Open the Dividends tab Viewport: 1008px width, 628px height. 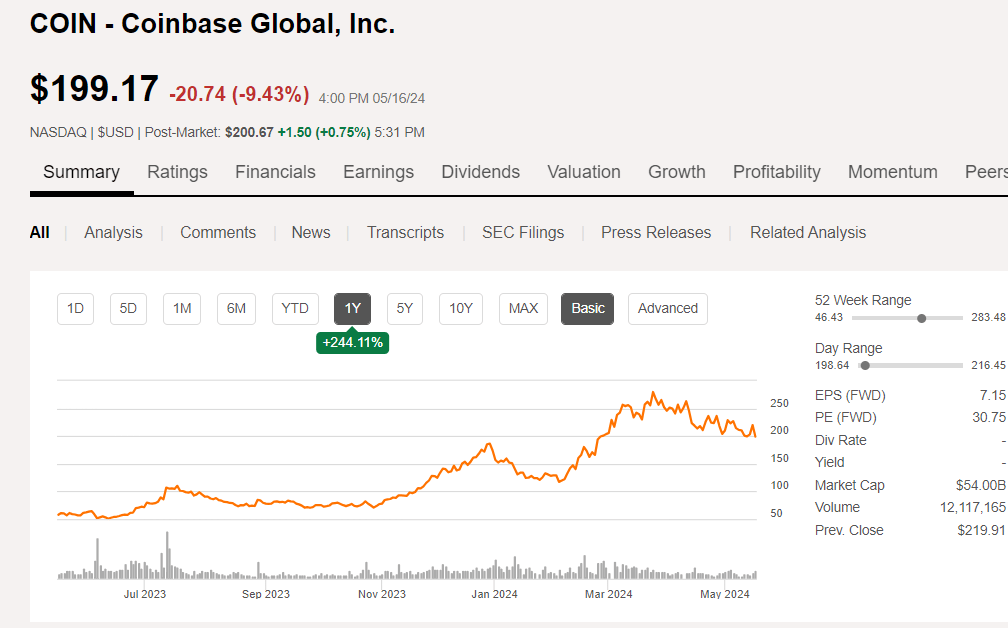(480, 172)
